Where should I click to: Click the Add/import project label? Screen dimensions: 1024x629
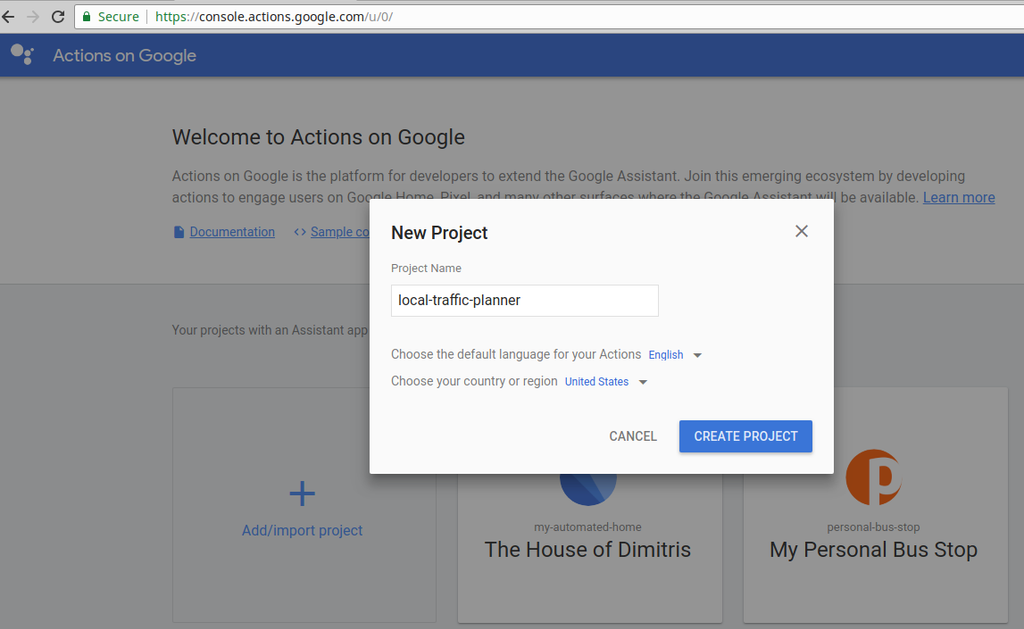click(x=302, y=530)
